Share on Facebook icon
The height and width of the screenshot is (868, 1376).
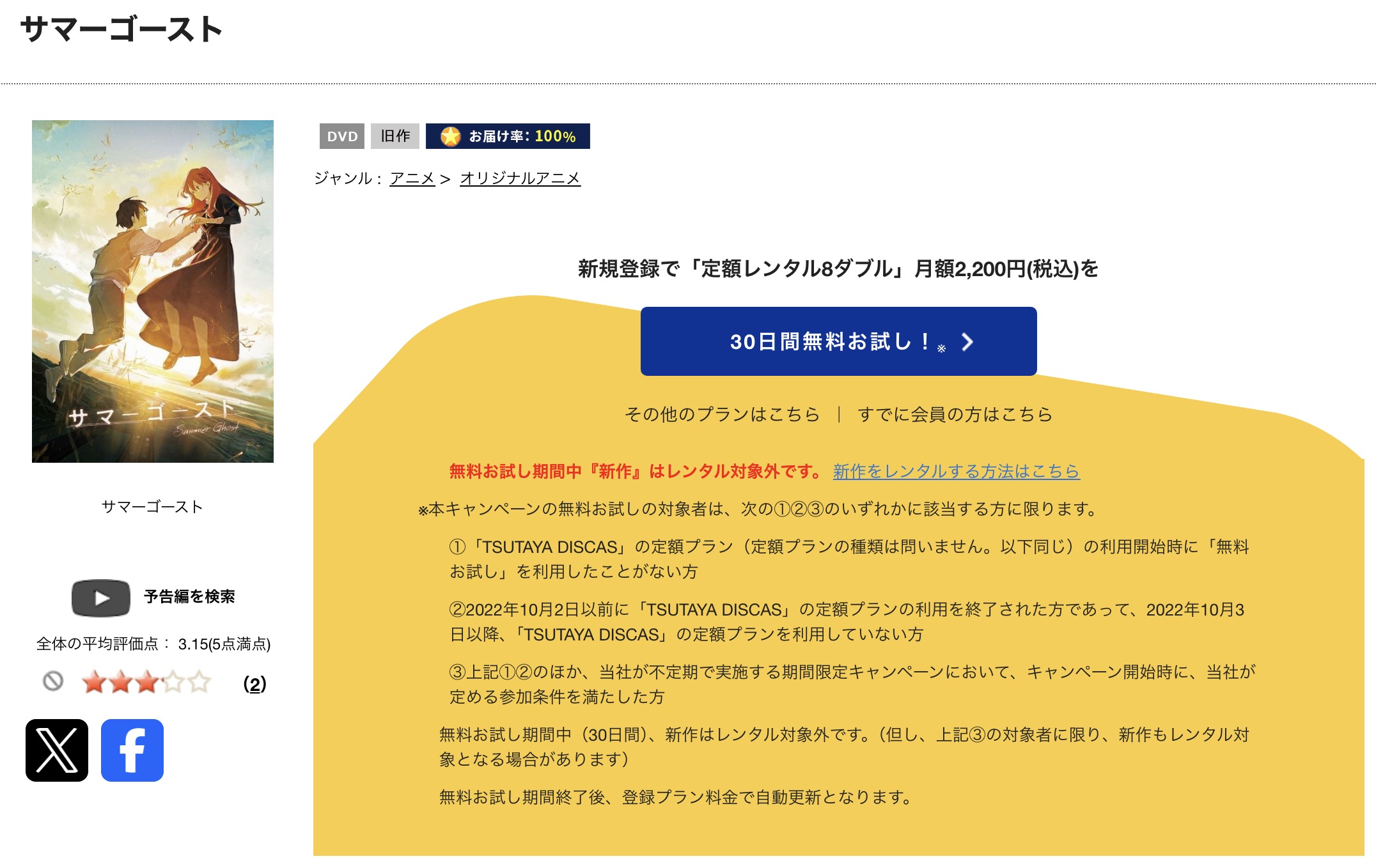pos(132,750)
